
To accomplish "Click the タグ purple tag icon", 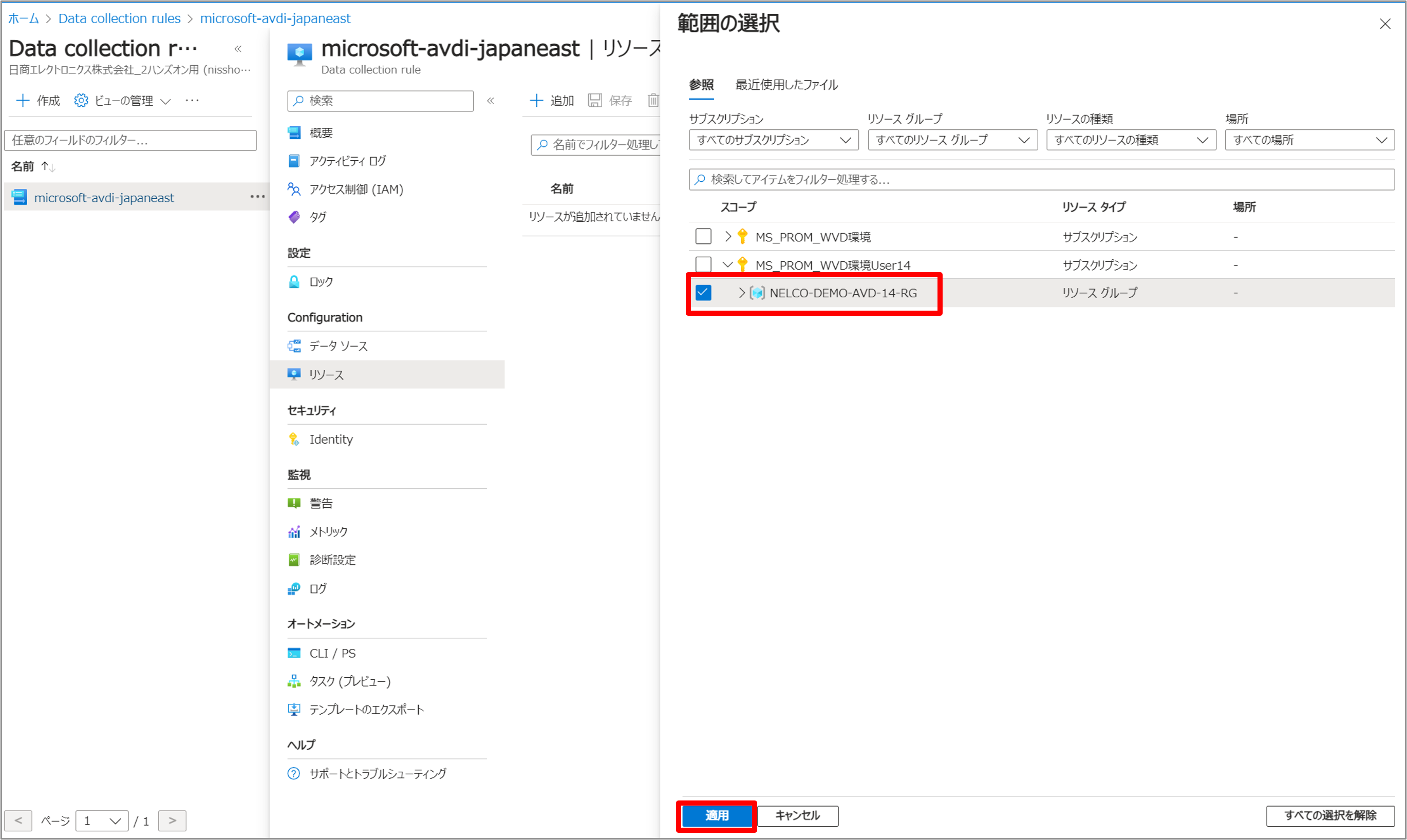I will click(x=294, y=217).
